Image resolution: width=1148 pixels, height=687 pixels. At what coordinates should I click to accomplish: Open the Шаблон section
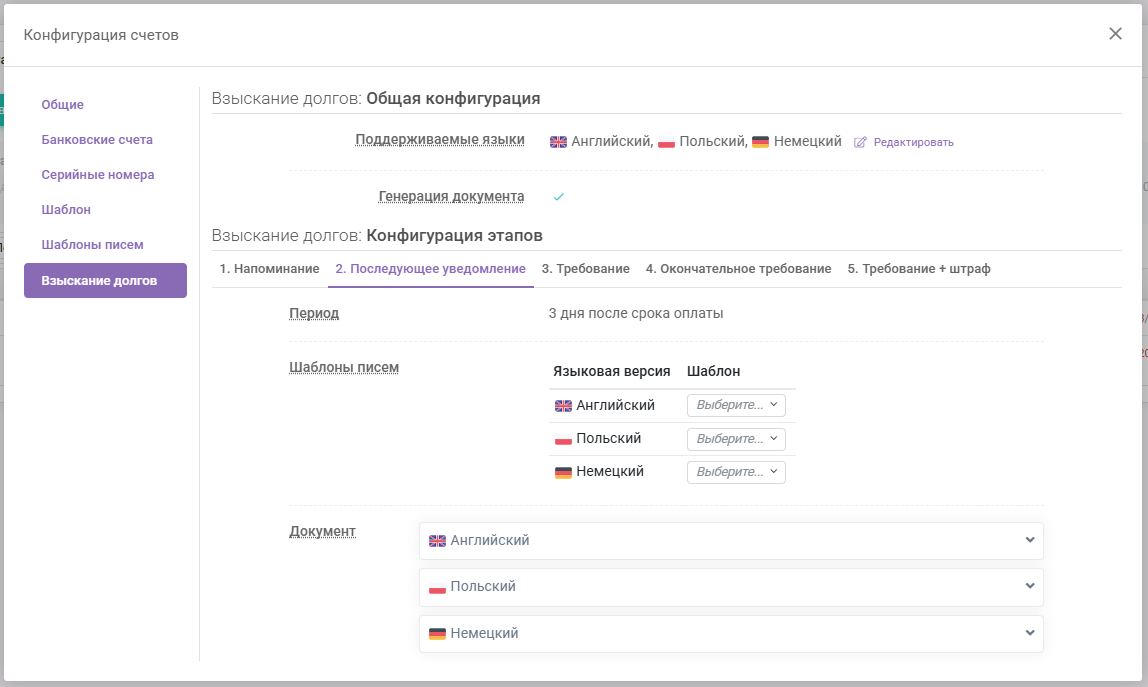click(x=66, y=209)
